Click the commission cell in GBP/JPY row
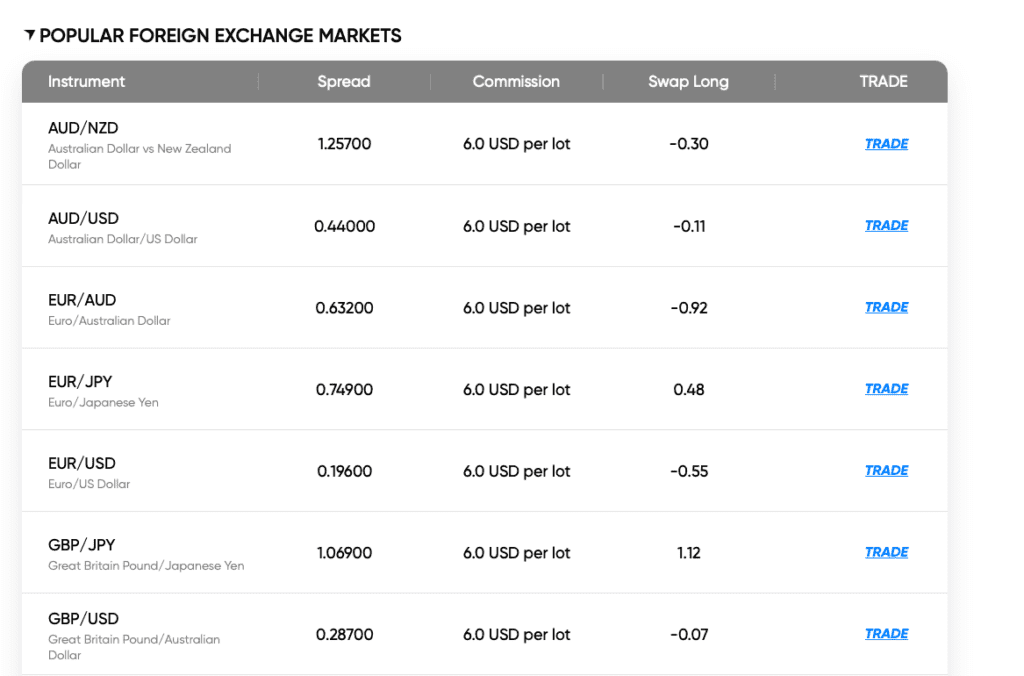Image resolution: width=1024 pixels, height=676 pixels. click(516, 553)
